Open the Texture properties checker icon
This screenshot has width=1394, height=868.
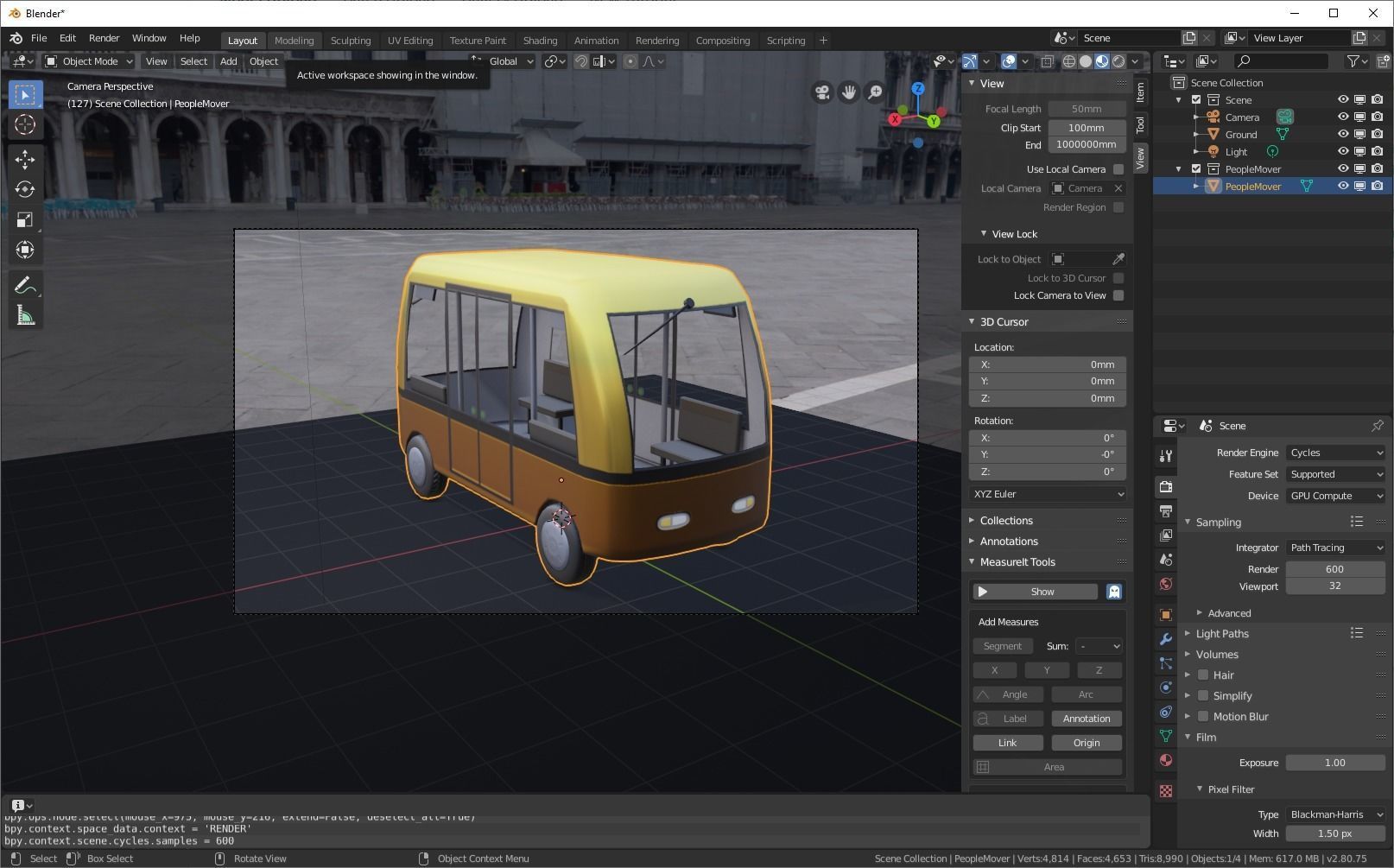coord(1165,791)
